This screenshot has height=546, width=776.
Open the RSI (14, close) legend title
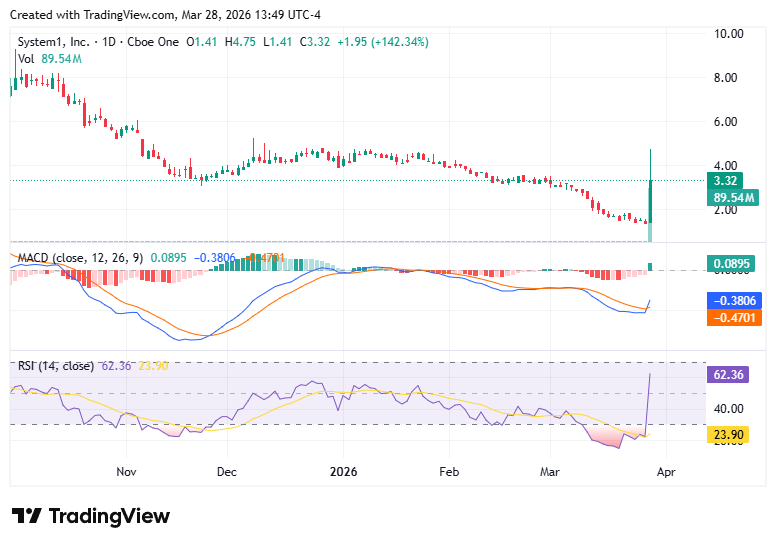point(55,366)
